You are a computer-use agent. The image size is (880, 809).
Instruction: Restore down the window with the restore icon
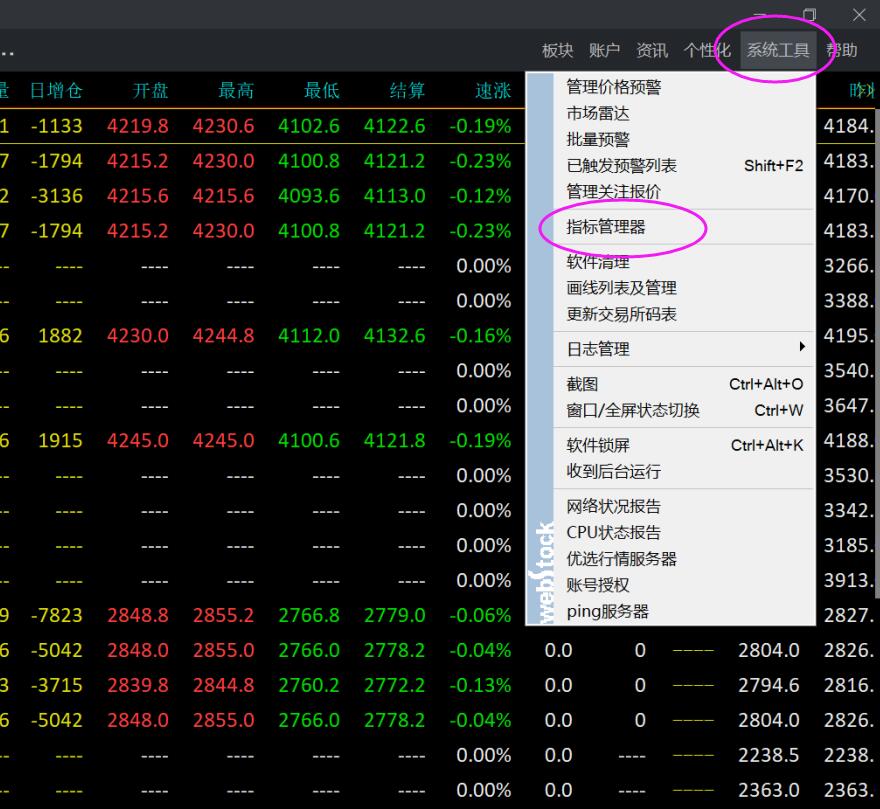(x=809, y=14)
